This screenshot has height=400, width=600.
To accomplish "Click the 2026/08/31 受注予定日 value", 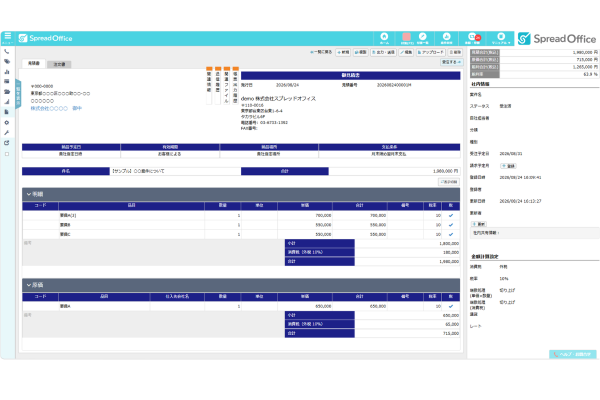I will (511, 154).
